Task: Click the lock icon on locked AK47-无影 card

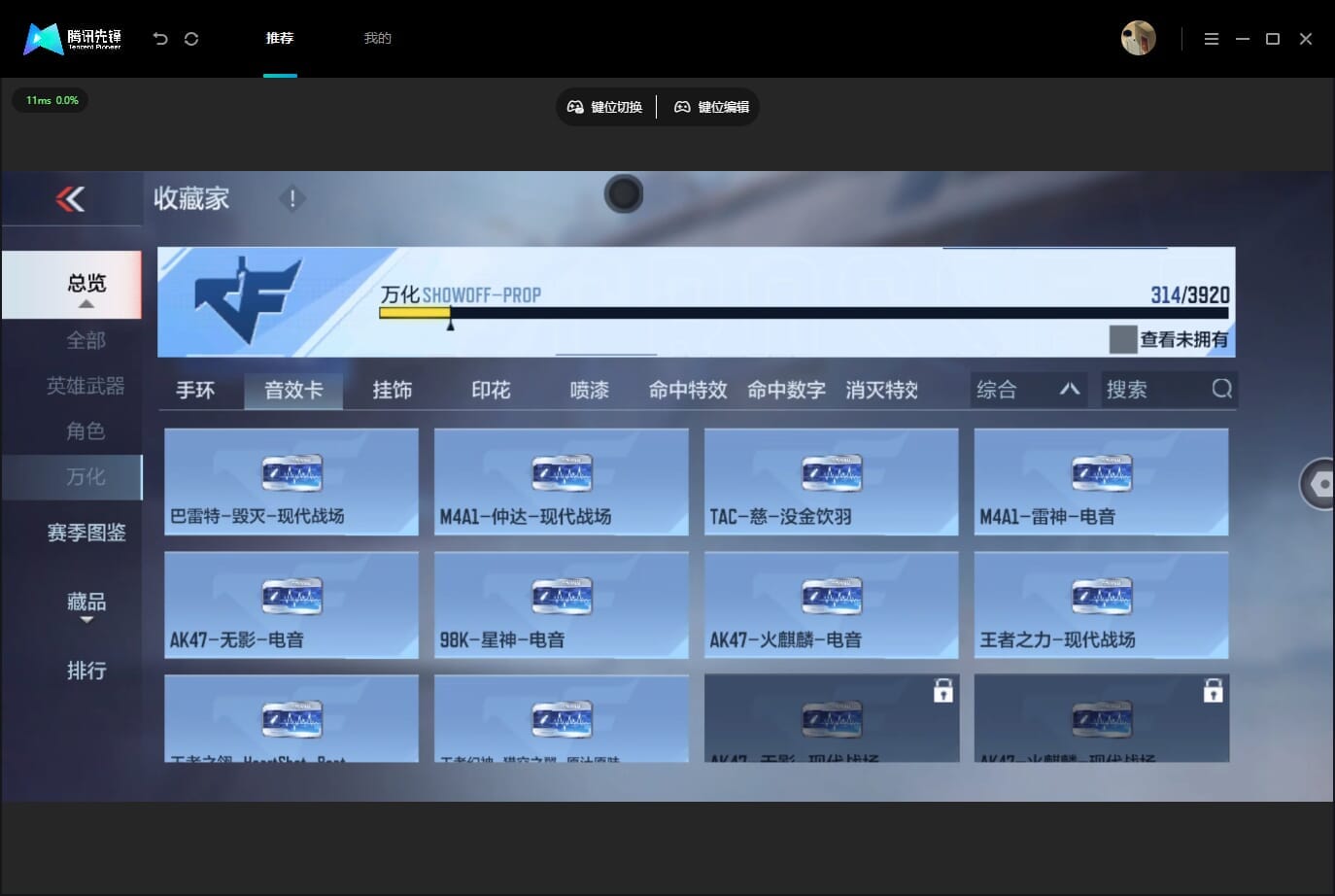Action: click(x=942, y=690)
